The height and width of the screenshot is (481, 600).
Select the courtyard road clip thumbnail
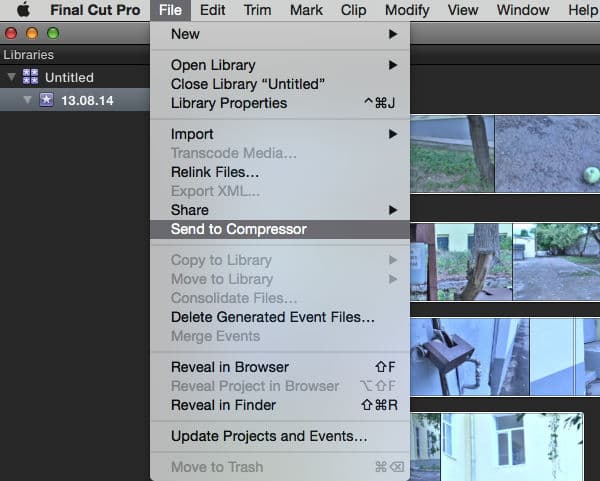coord(556,262)
